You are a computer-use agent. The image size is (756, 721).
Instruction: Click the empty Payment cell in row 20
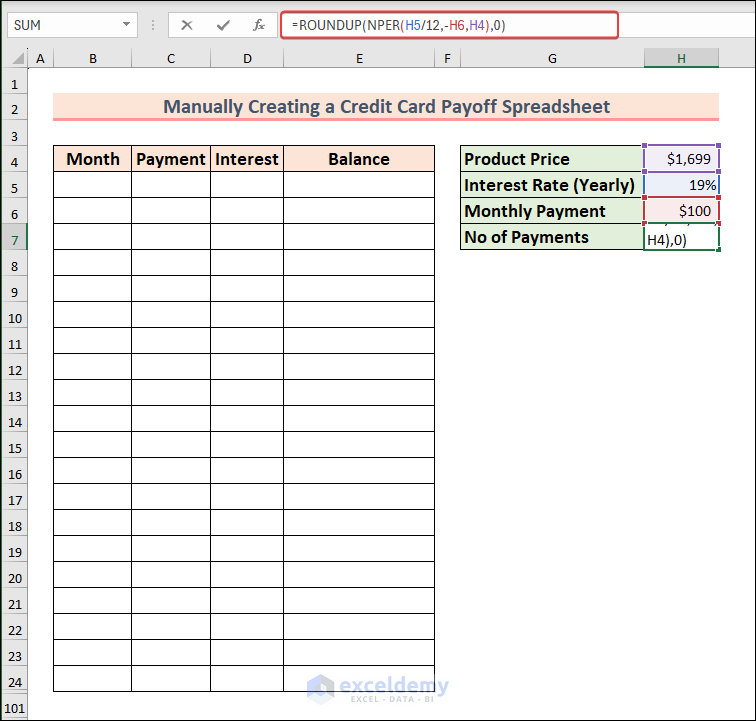point(171,575)
